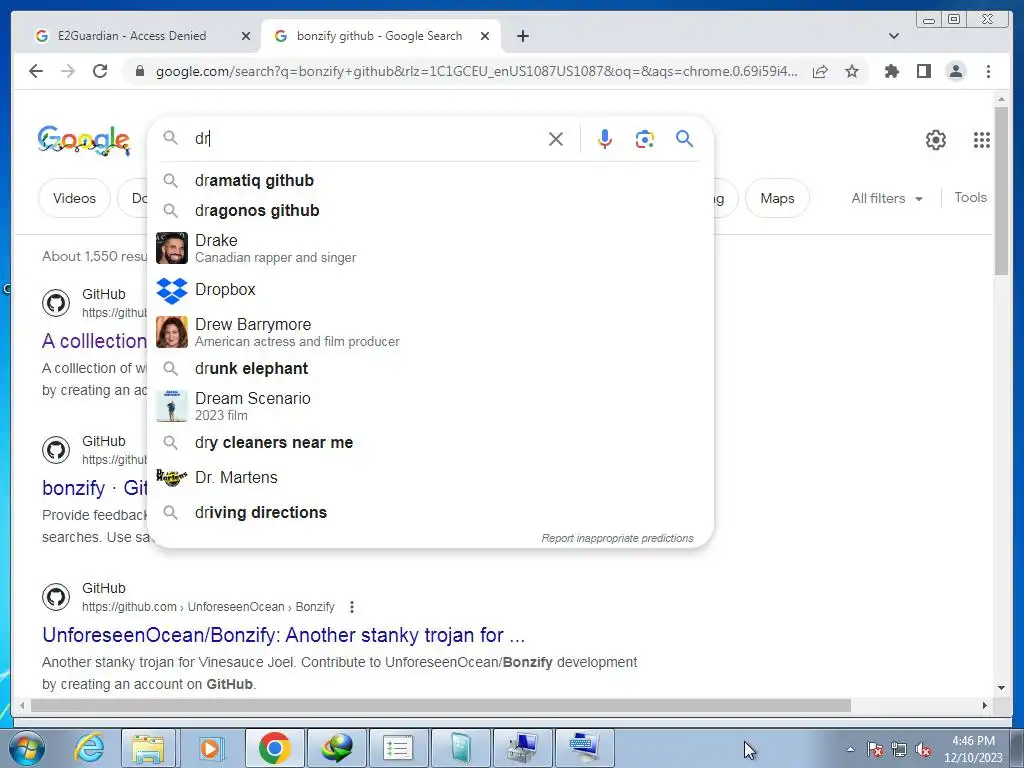Expand the All filters dropdown
The height and width of the screenshot is (768, 1024).
click(887, 199)
